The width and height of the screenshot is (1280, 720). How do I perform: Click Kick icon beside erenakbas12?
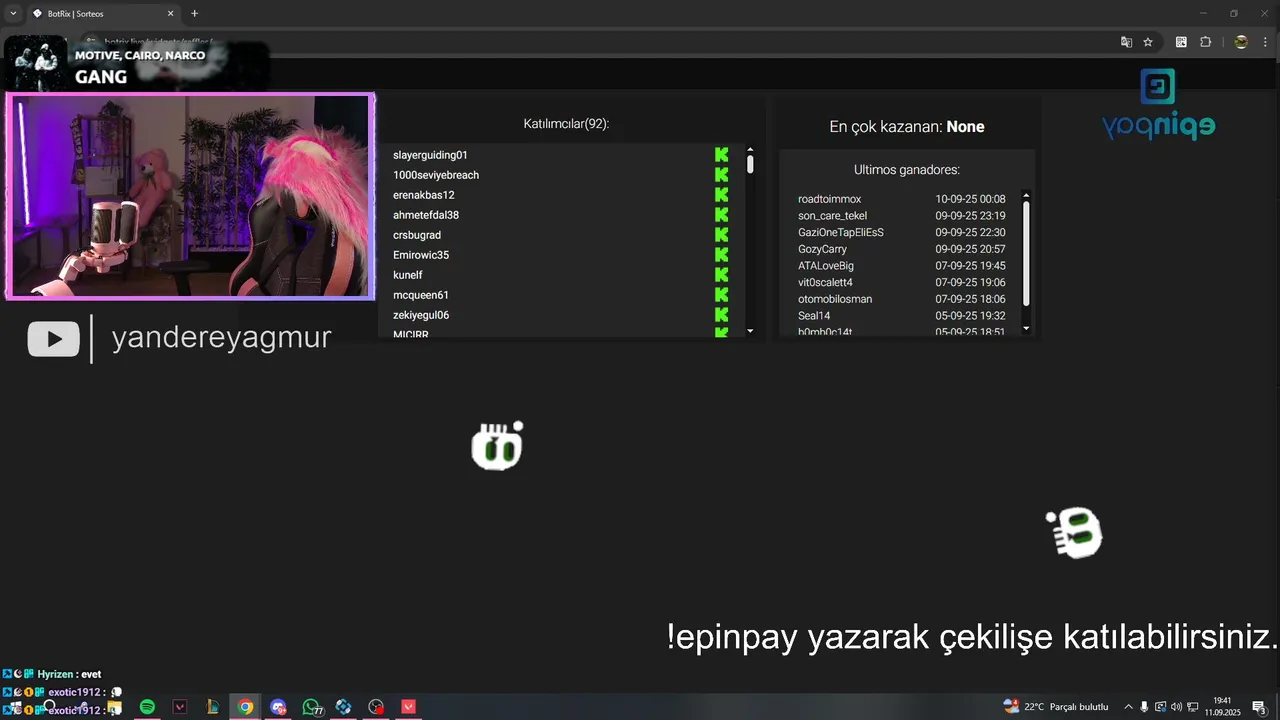[721, 195]
